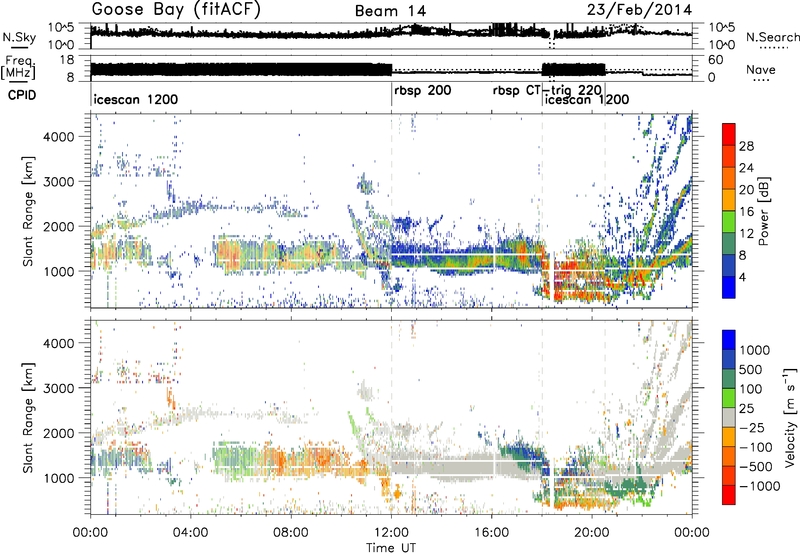Click the 'Freq. [MHz]' axis label
The width and height of the screenshot is (800, 554).
point(18,67)
